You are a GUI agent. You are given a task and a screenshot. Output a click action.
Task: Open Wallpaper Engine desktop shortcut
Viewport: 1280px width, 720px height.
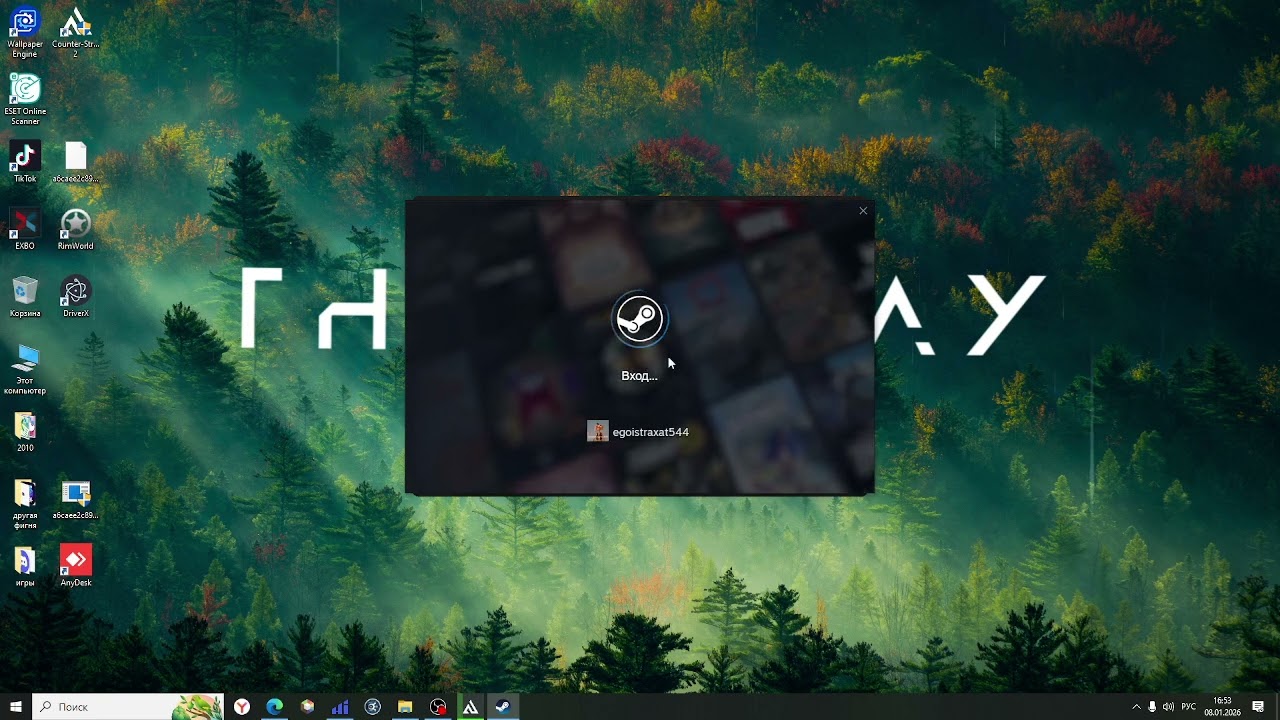point(25,31)
